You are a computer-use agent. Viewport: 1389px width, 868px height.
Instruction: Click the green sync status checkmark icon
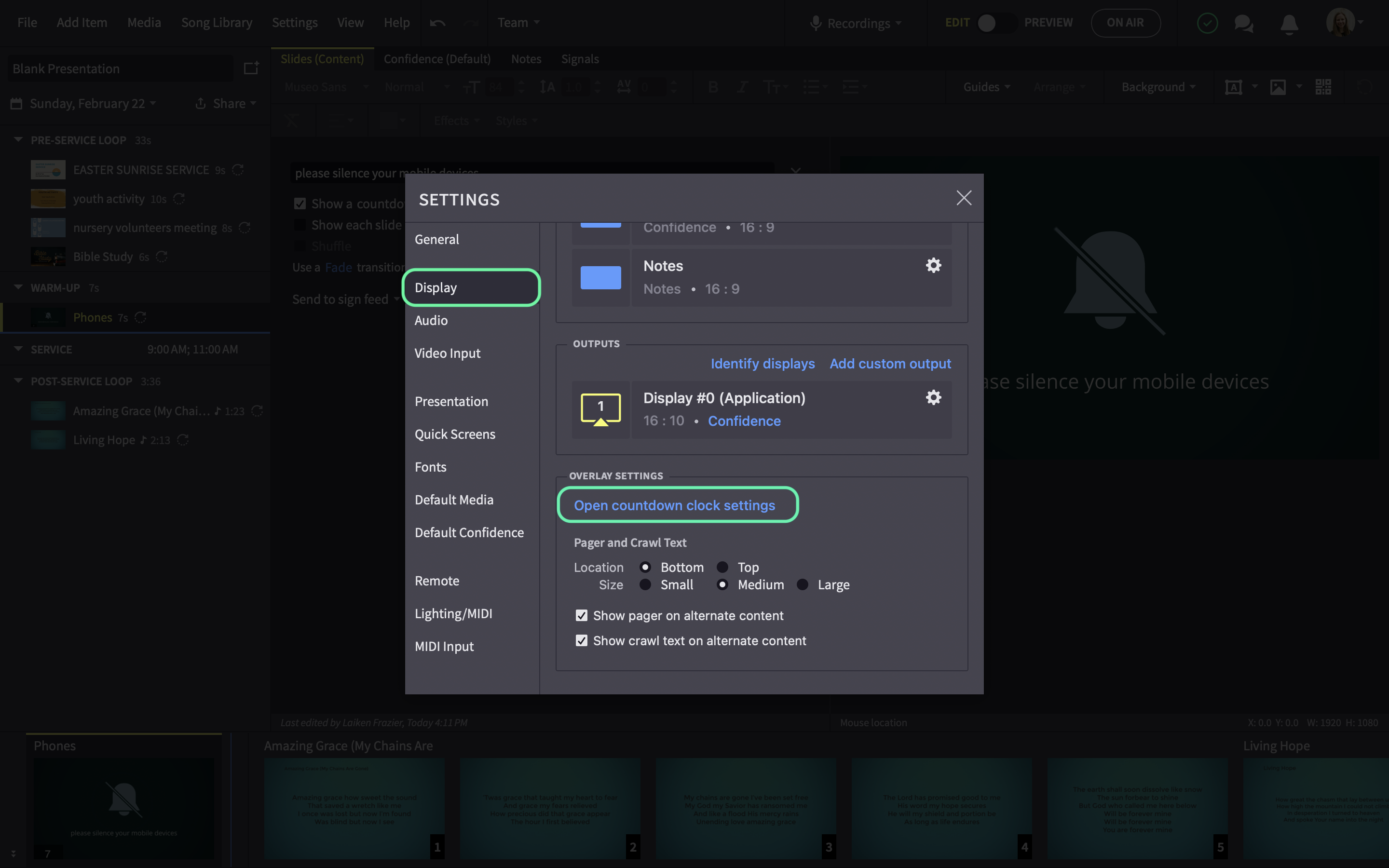pyautogui.click(x=1207, y=23)
